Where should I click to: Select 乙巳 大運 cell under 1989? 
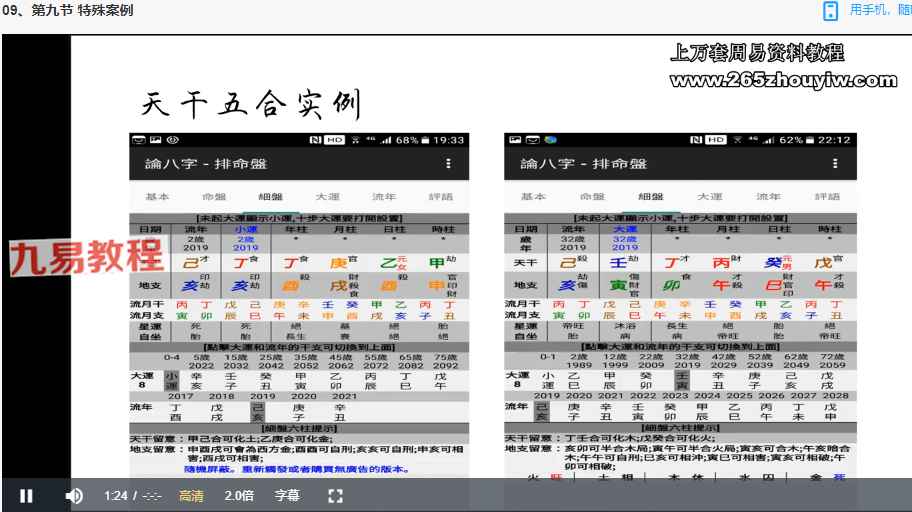point(573,381)
